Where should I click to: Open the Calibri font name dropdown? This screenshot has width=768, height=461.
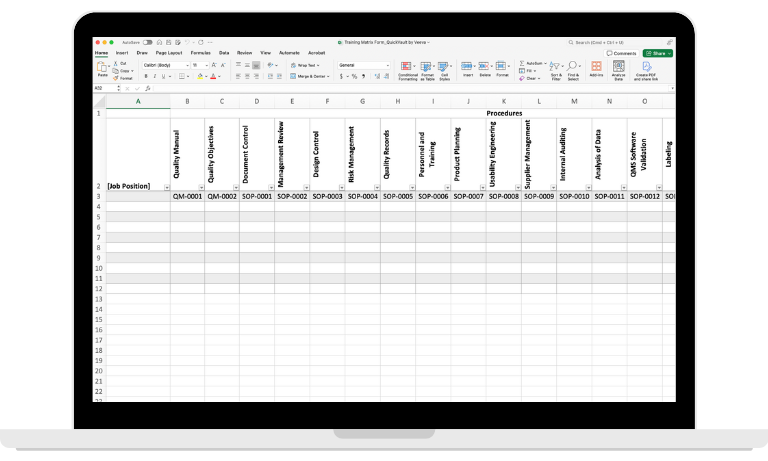click(x=164, y=65)
